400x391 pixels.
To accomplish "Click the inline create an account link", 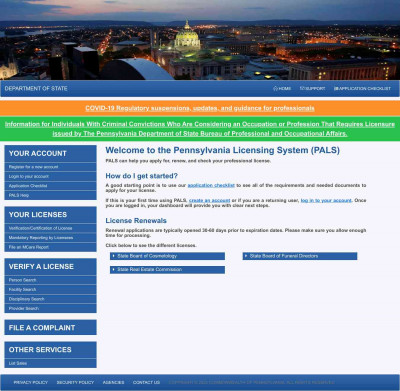I will point(209,200).
